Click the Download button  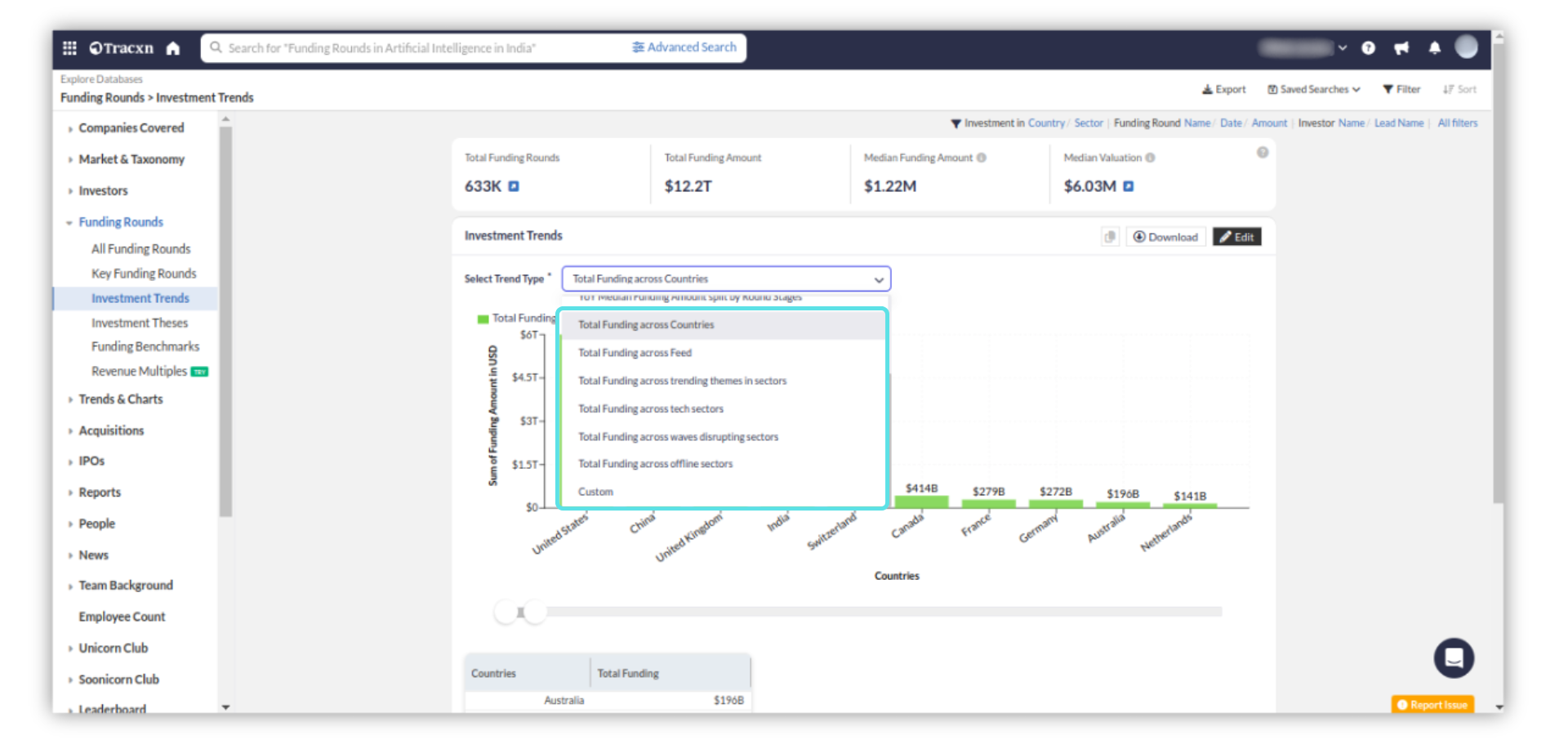click(1165, 237)
